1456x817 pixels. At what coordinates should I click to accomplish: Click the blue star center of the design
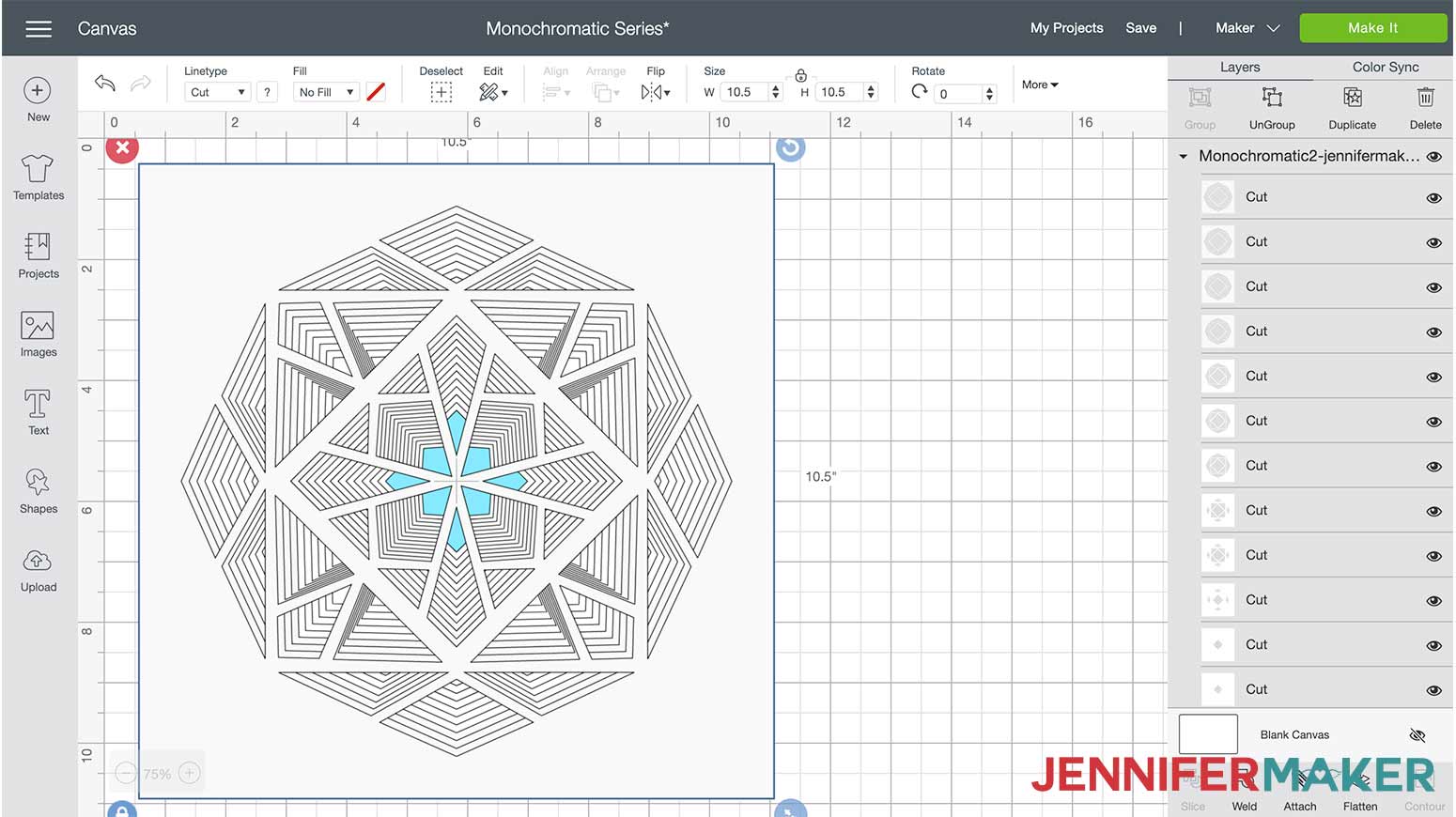coord(457,481)
